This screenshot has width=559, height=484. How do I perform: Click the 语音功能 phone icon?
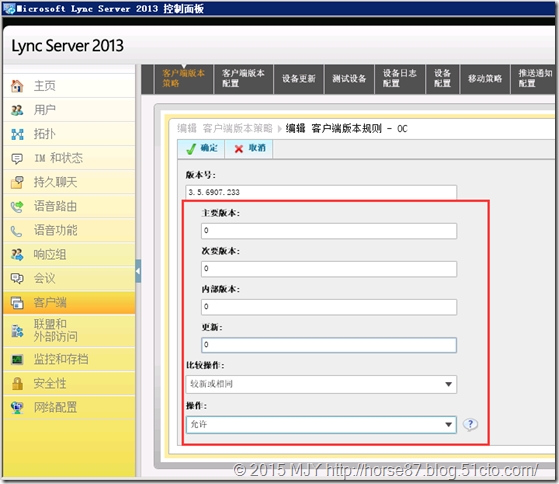coord(17,231)
